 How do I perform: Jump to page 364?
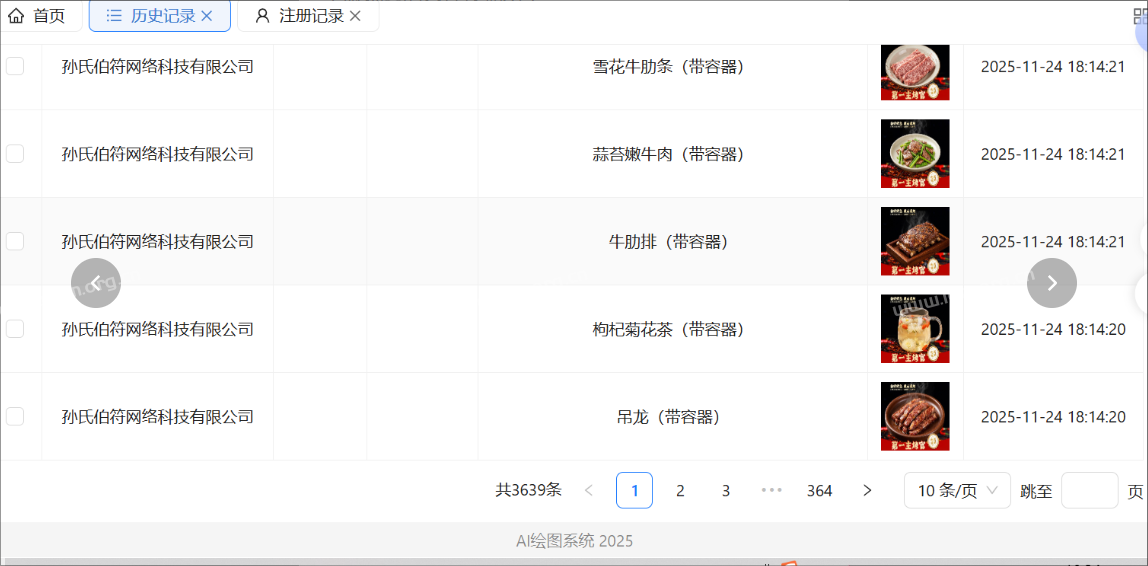pyautogui.click(x=819, y=491)
